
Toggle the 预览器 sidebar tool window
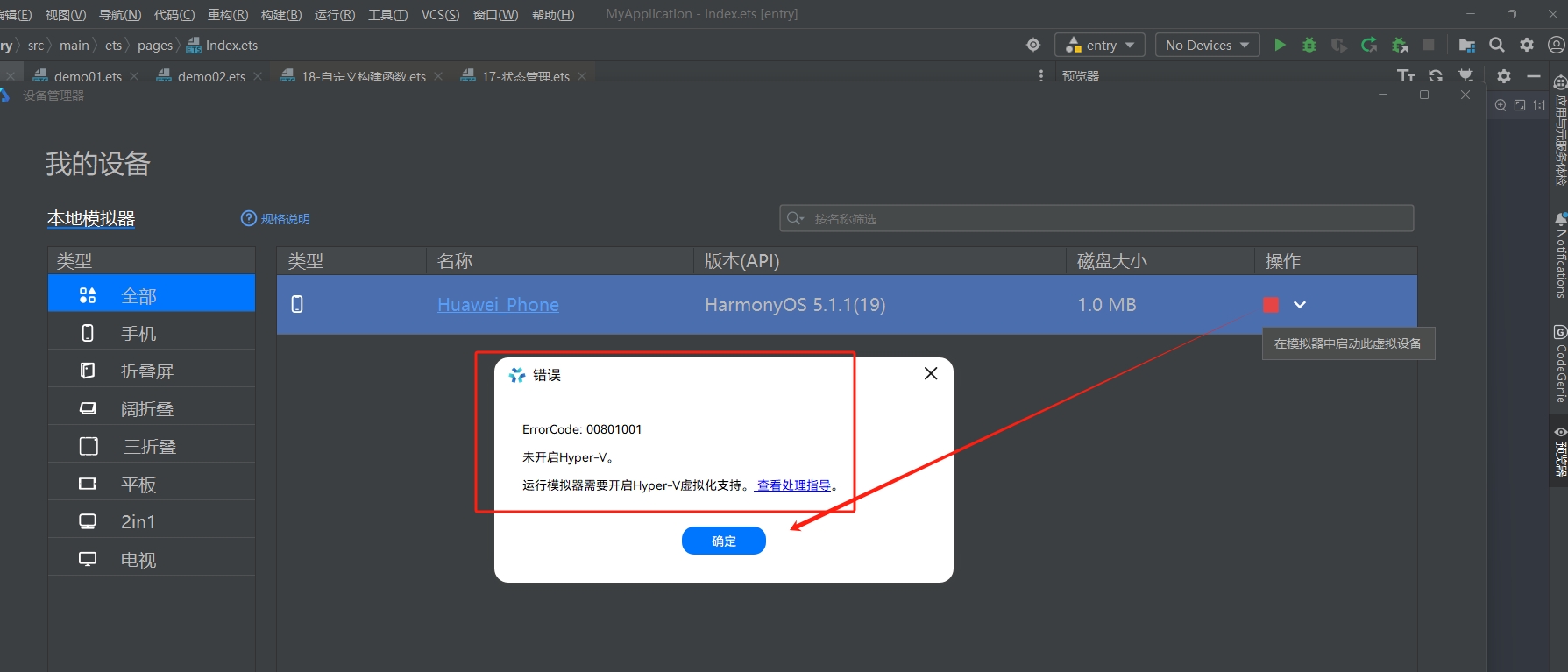click(x=1560, y=450)
